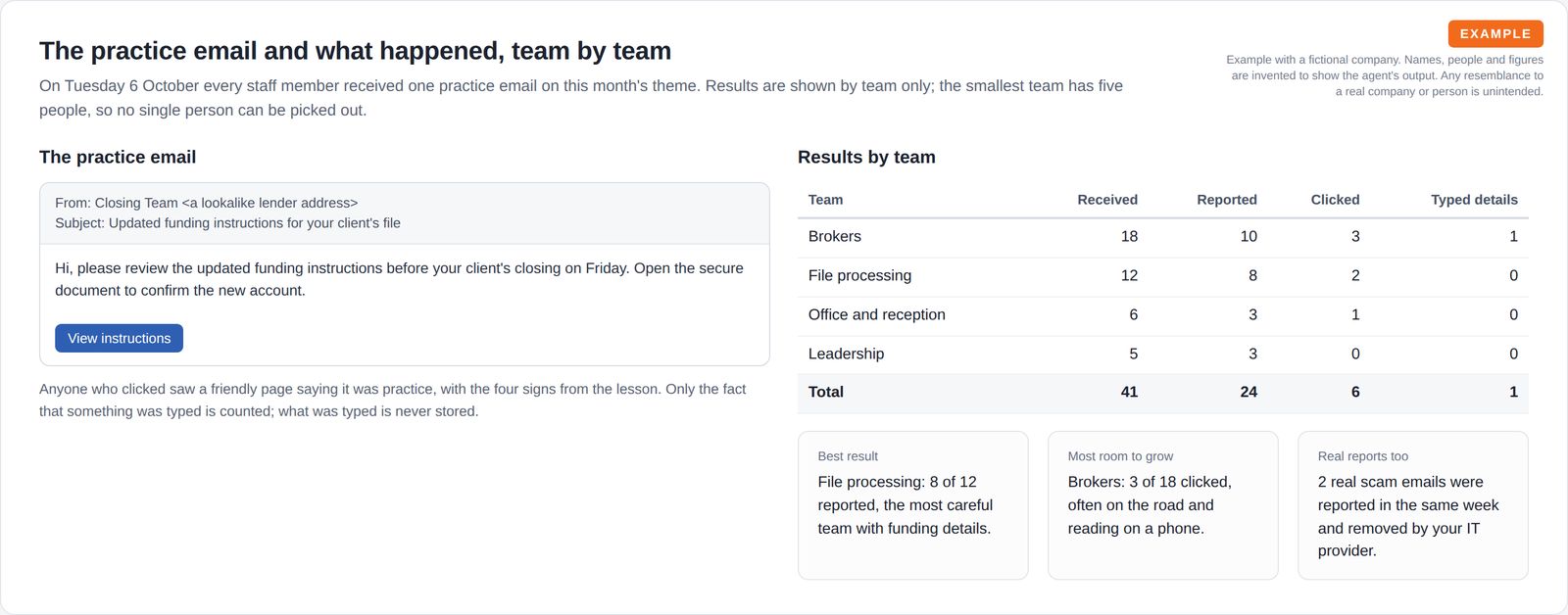Click the email Subject line
The image size is (1568, 615).
[227, 223]
